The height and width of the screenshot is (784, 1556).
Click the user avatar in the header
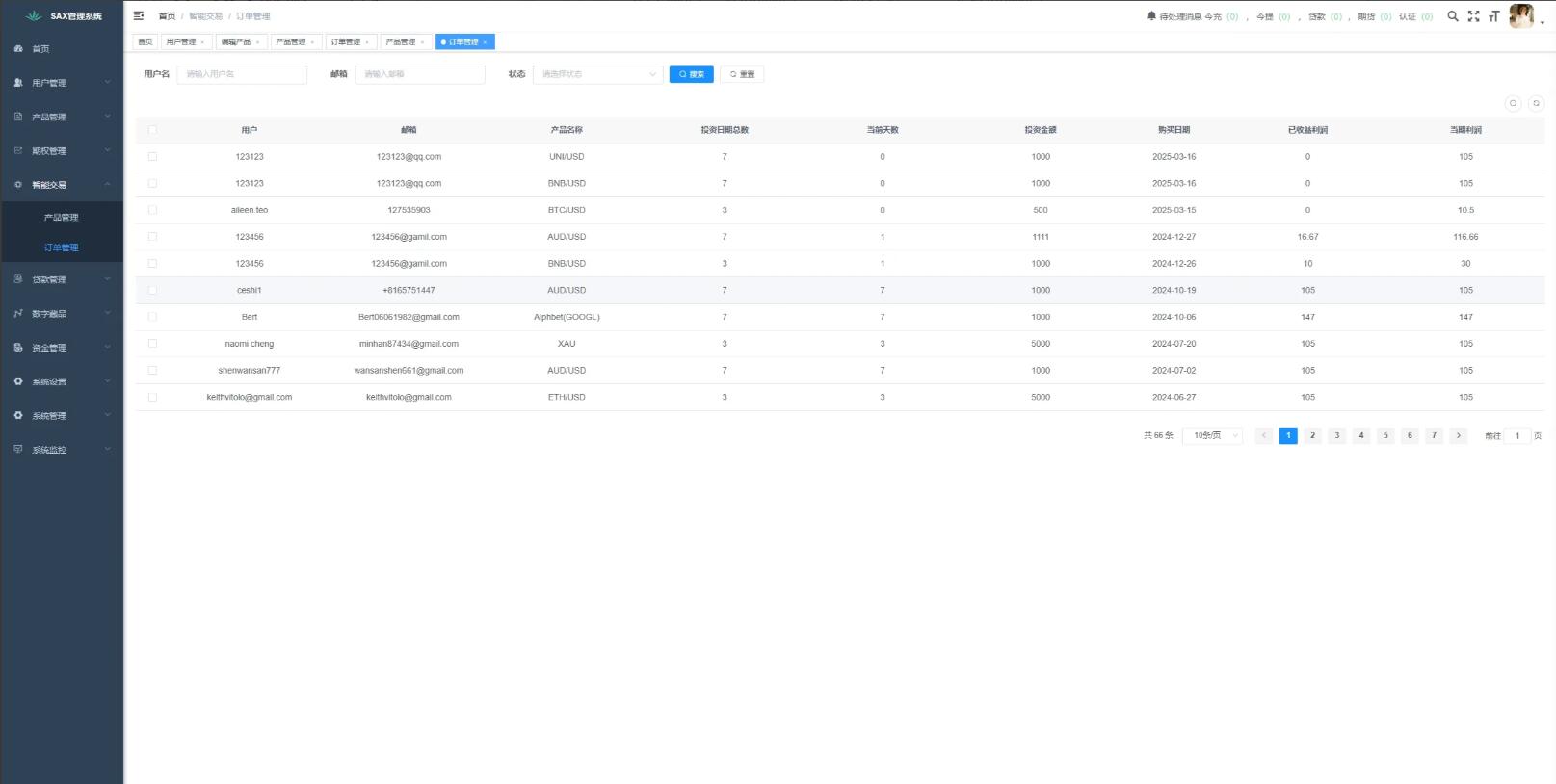[x=1521, y=16]
